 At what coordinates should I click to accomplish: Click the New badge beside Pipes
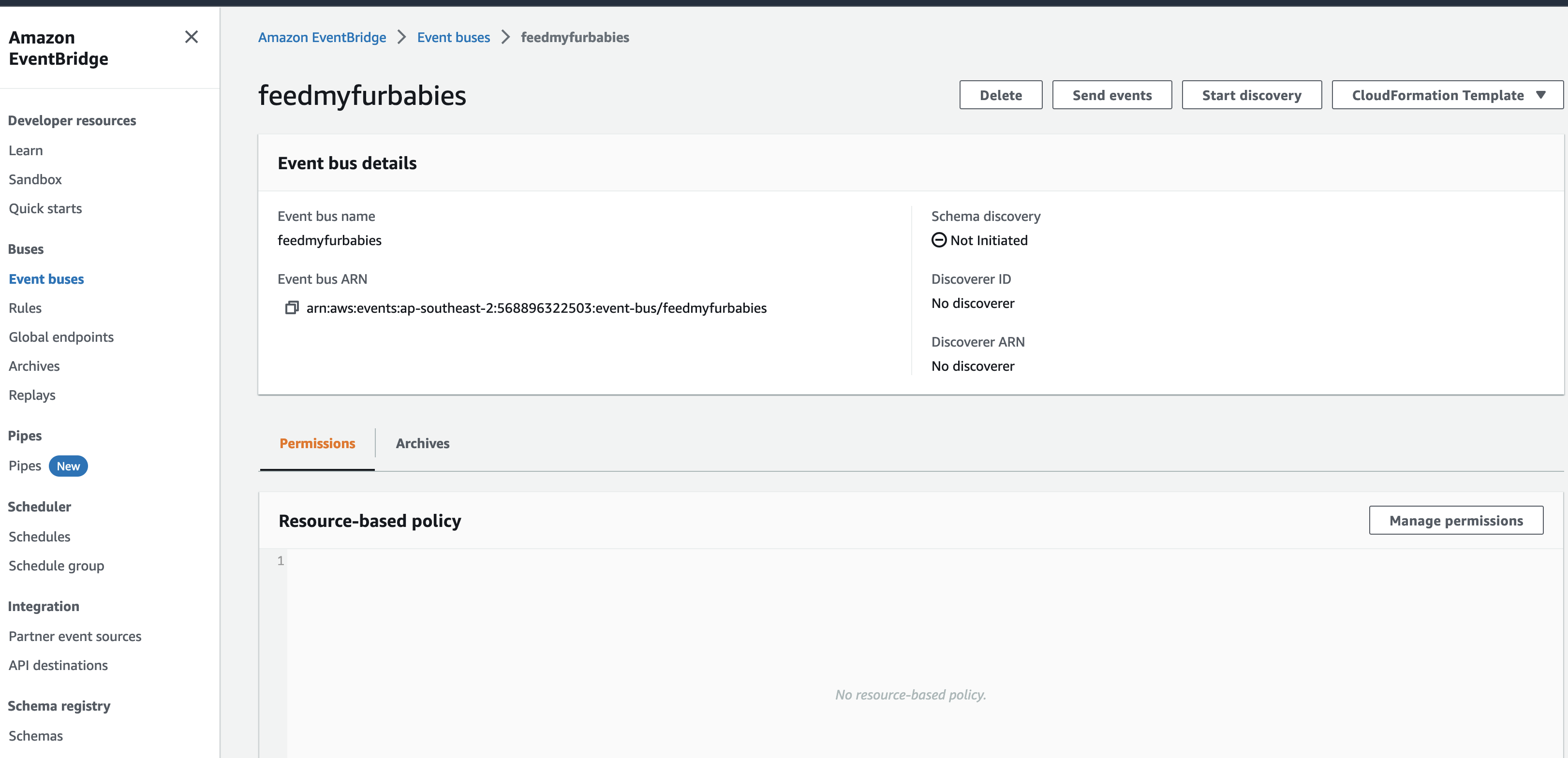point(68,466)
